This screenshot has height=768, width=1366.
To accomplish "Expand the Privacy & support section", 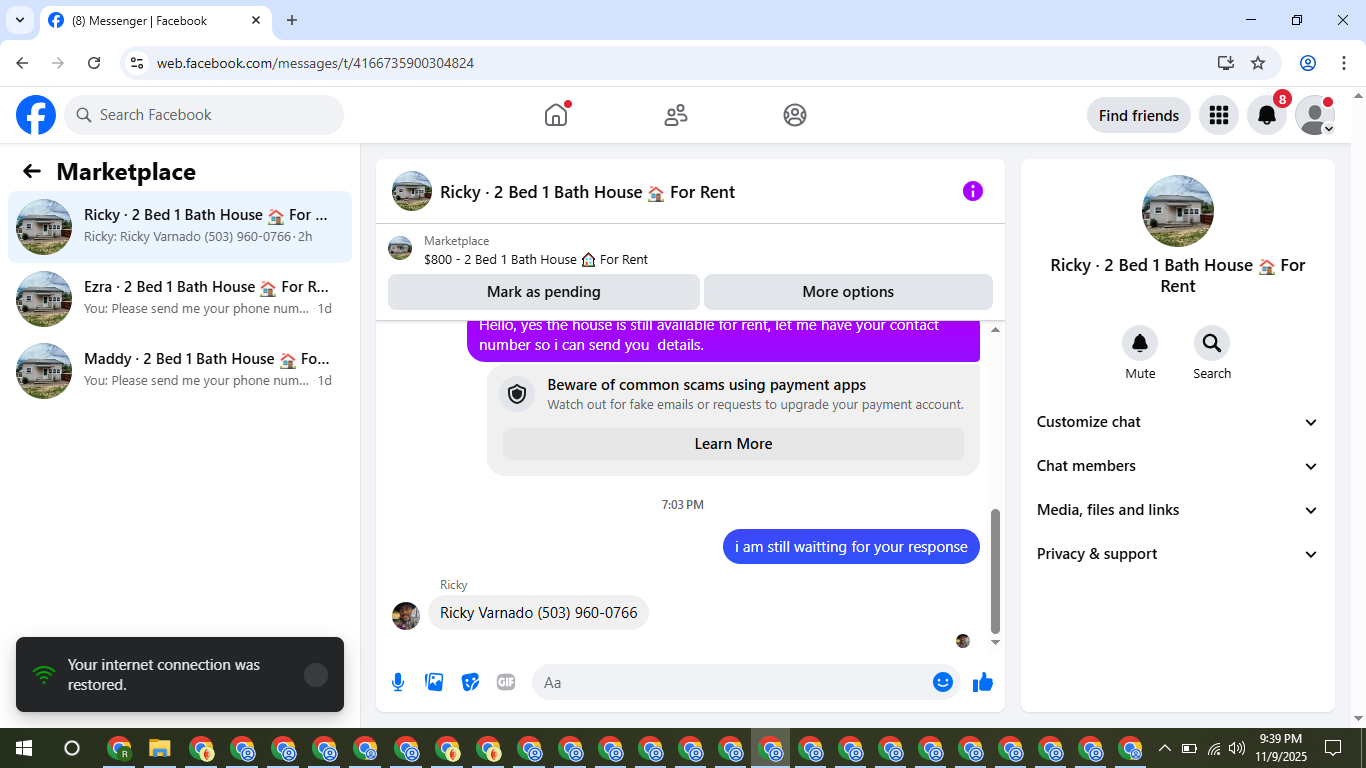I will coord(1178,554).
